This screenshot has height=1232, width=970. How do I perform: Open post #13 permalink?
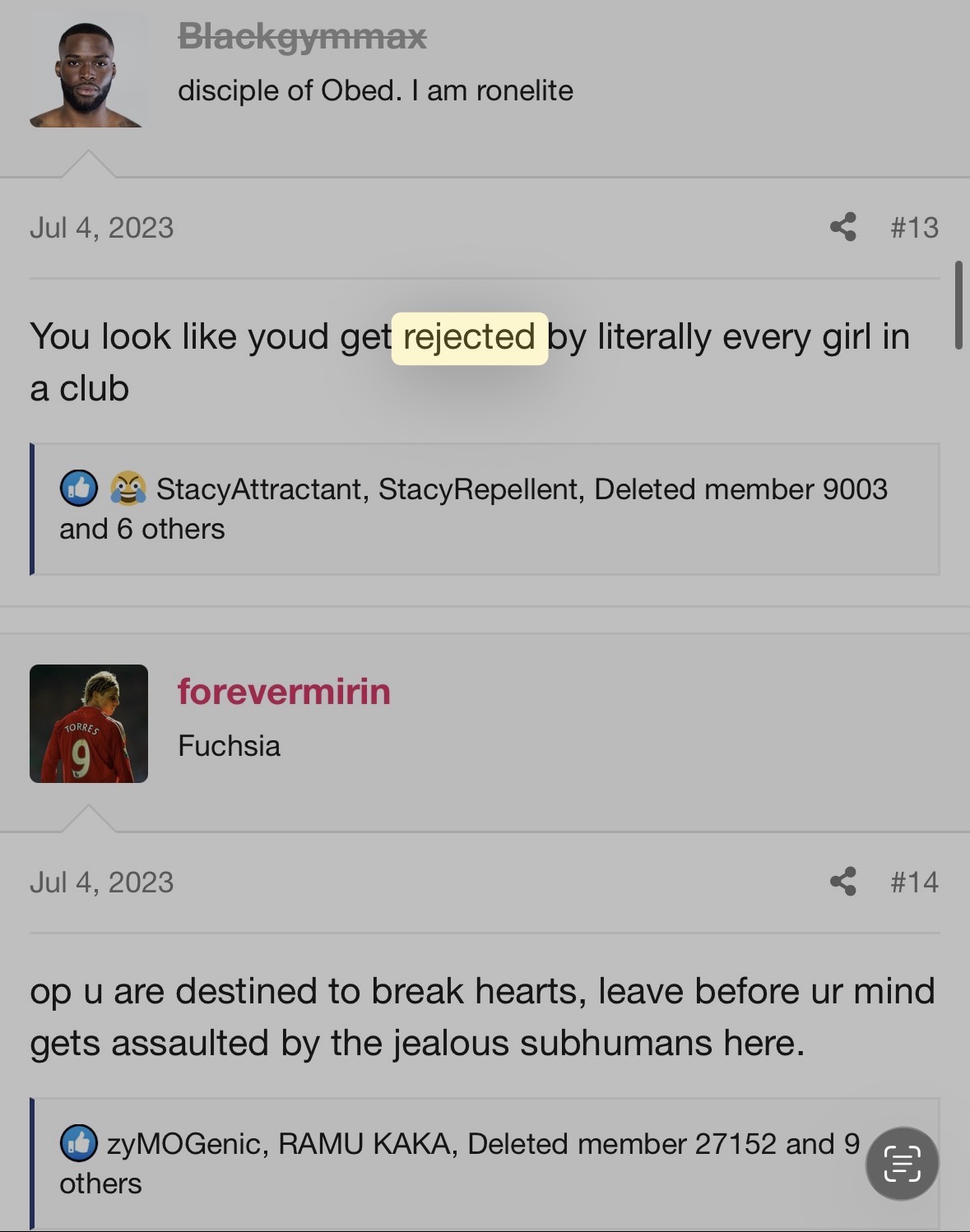[914, 227]
